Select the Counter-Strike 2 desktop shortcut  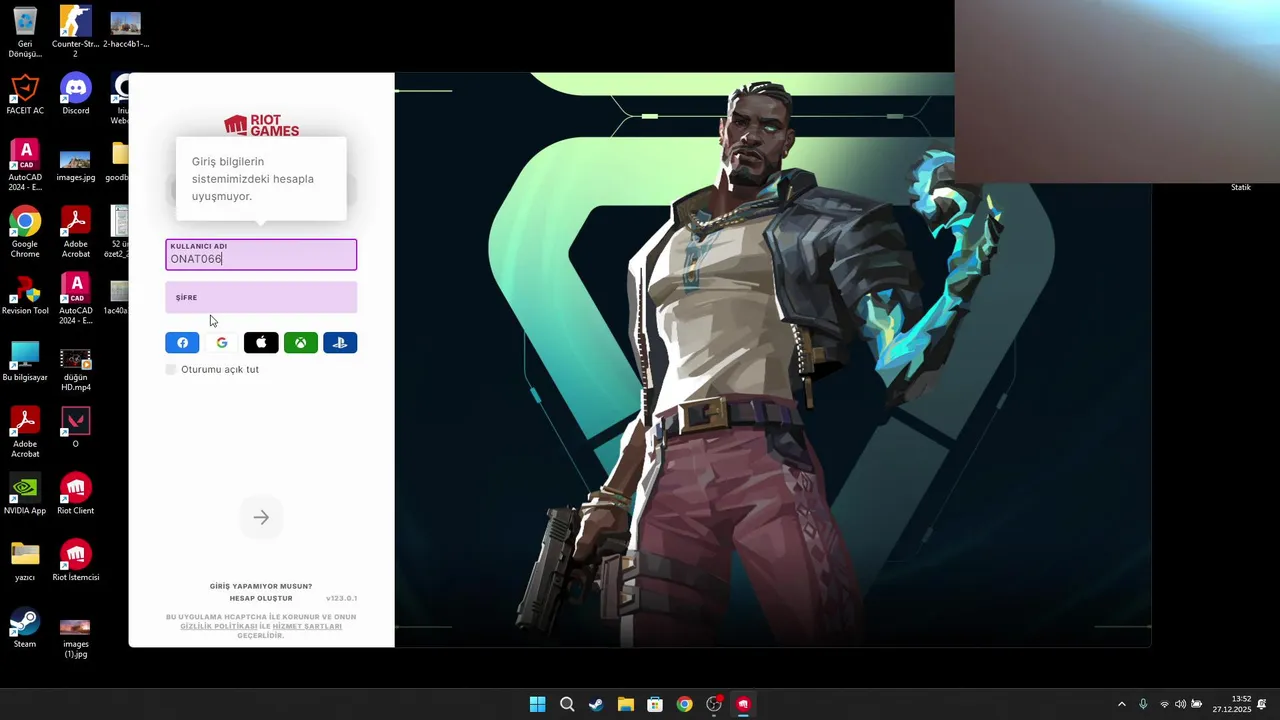click(x=75, y=31)
